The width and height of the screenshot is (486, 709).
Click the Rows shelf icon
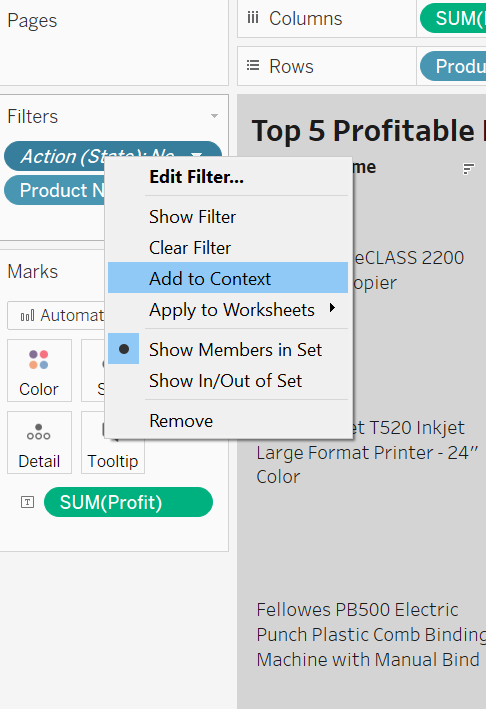point(253,66)
